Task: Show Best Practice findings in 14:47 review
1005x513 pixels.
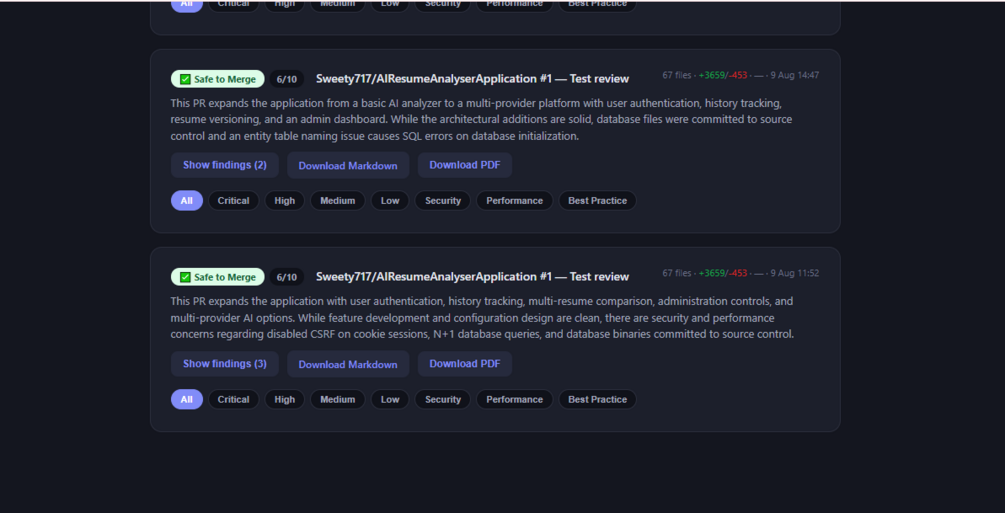Action: pyautogui.click(x=597, y=201)
